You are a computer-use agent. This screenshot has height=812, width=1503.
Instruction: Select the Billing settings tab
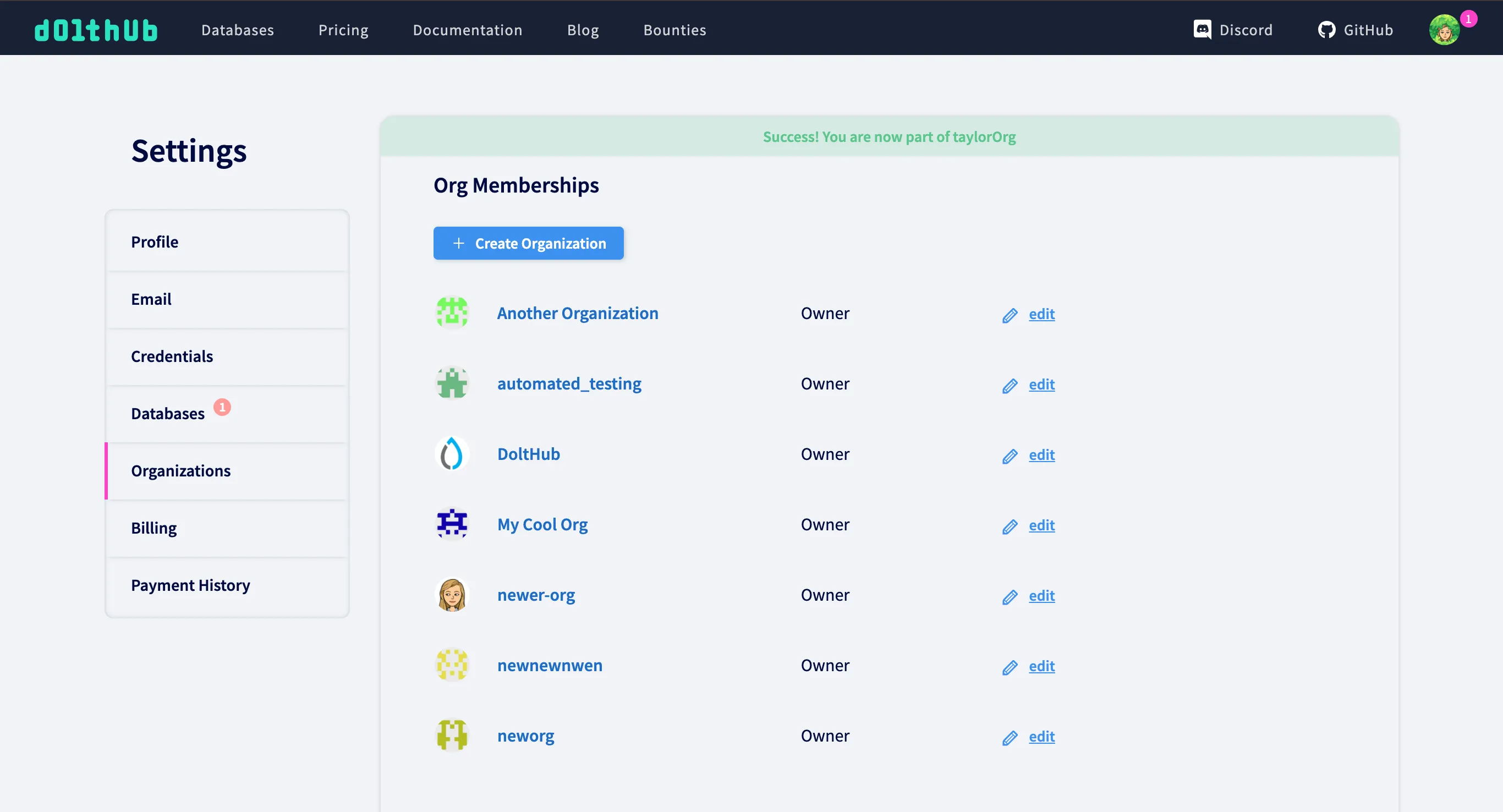153,528
